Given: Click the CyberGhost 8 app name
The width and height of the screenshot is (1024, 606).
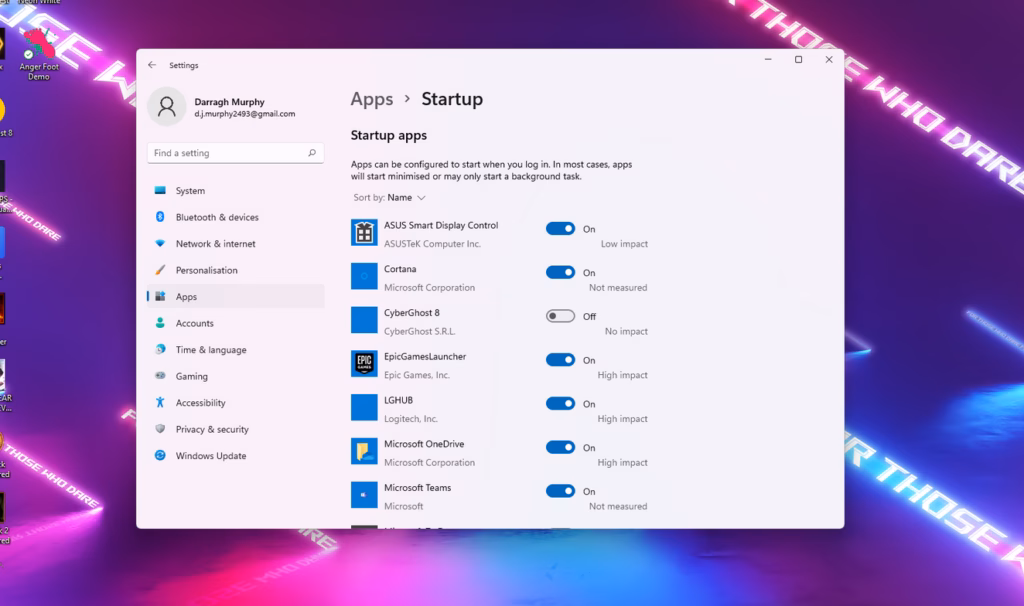Looking at the screenshot, I should 411,313.
